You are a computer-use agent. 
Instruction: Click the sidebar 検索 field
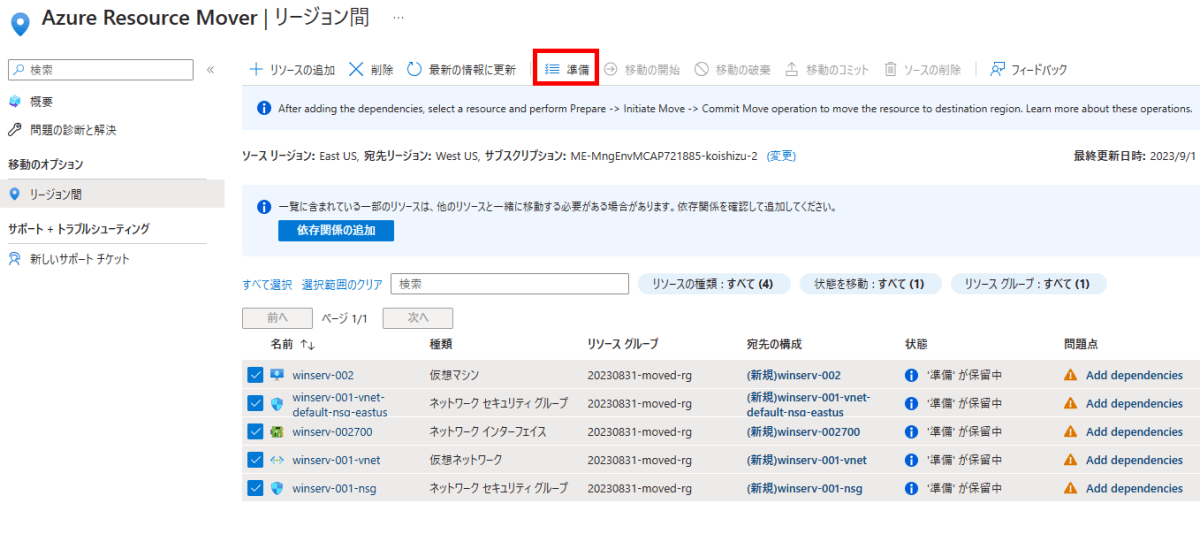[x=100, y=70]
